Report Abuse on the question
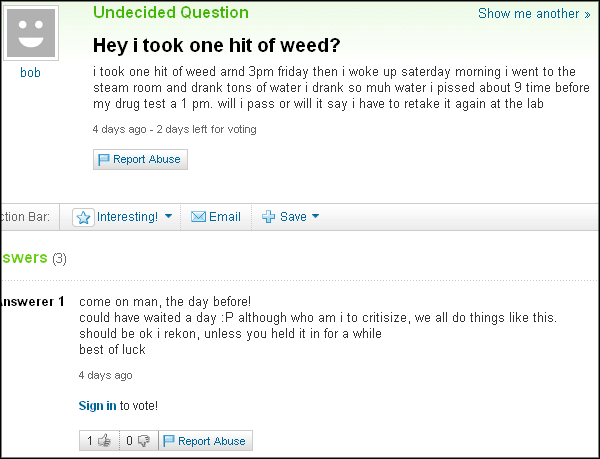The image size is (600, 459). pyautogui.click(x=140, y=160)
